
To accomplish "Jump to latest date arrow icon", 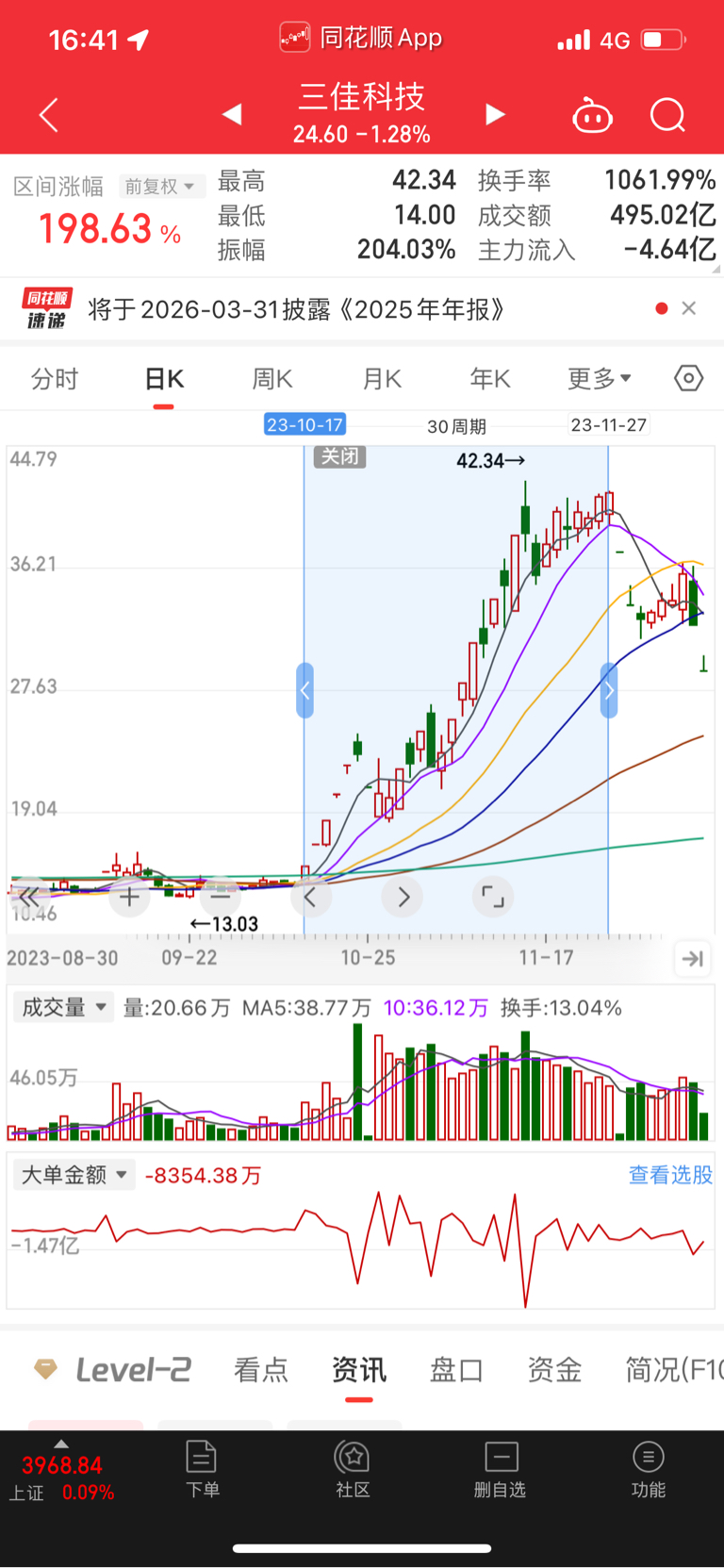I will [x=693, y=959].
